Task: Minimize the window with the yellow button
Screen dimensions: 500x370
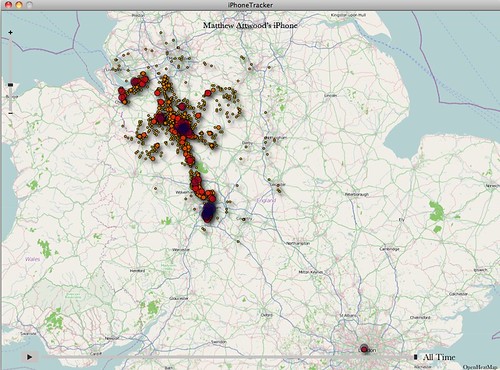Action: (19, 5)
